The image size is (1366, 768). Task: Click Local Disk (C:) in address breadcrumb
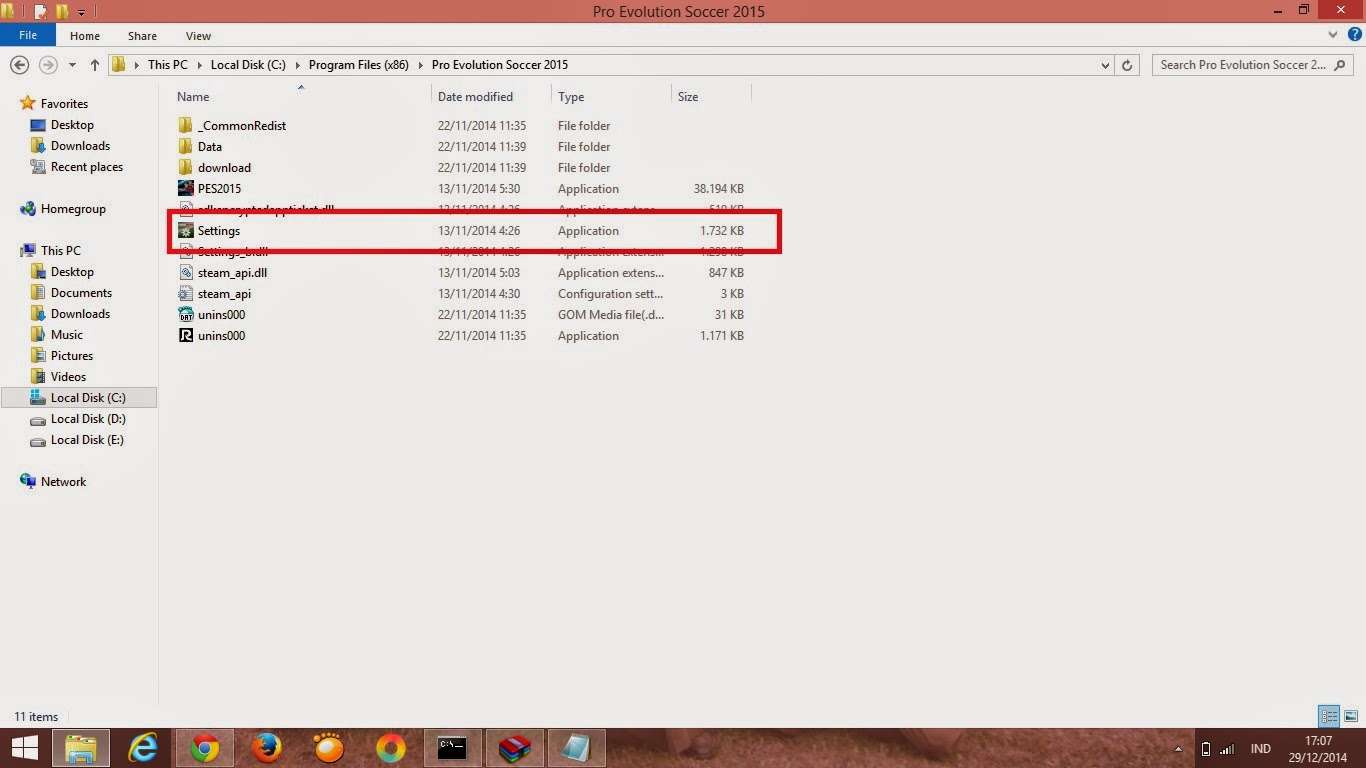pyautogui.click(x=248, y=65)
